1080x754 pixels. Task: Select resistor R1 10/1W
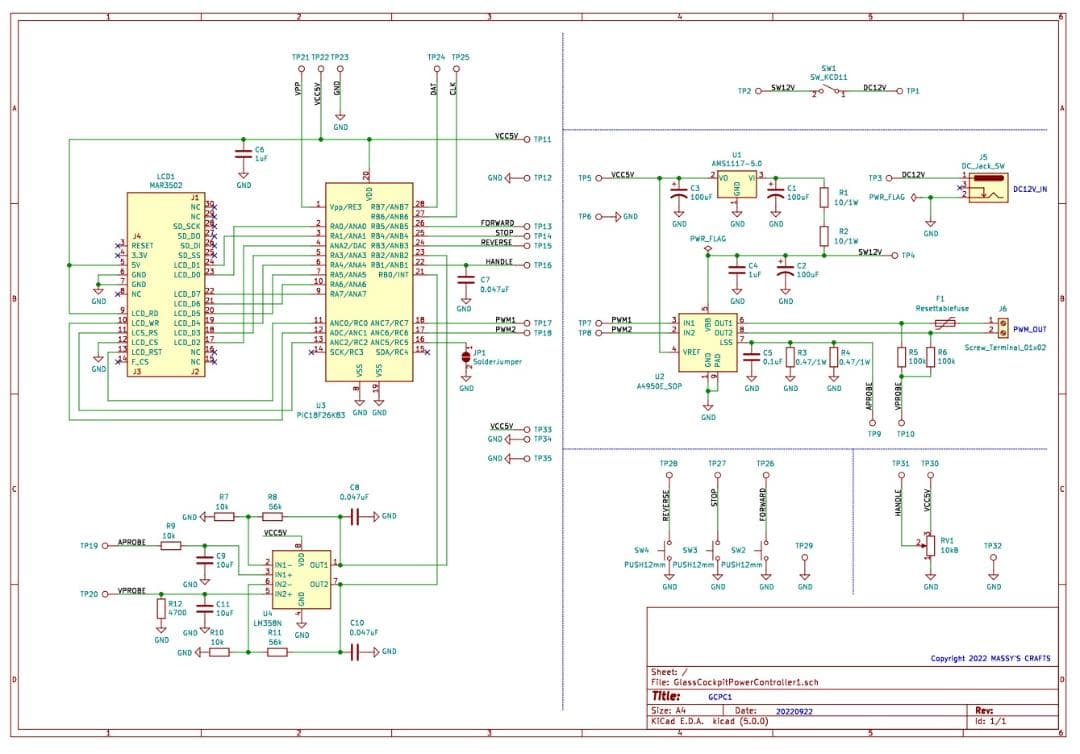pyautogui.click(x=824, y=196)
